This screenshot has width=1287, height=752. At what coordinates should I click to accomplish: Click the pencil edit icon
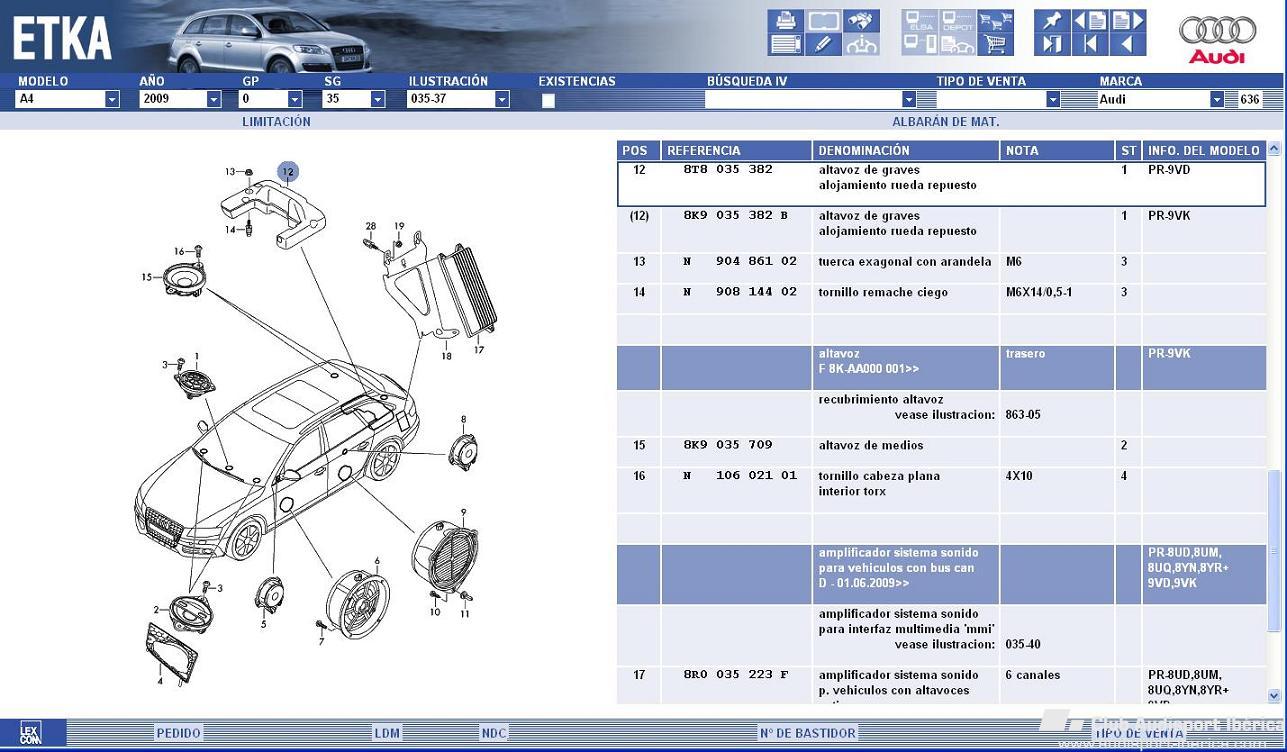[x=823, y=44]
